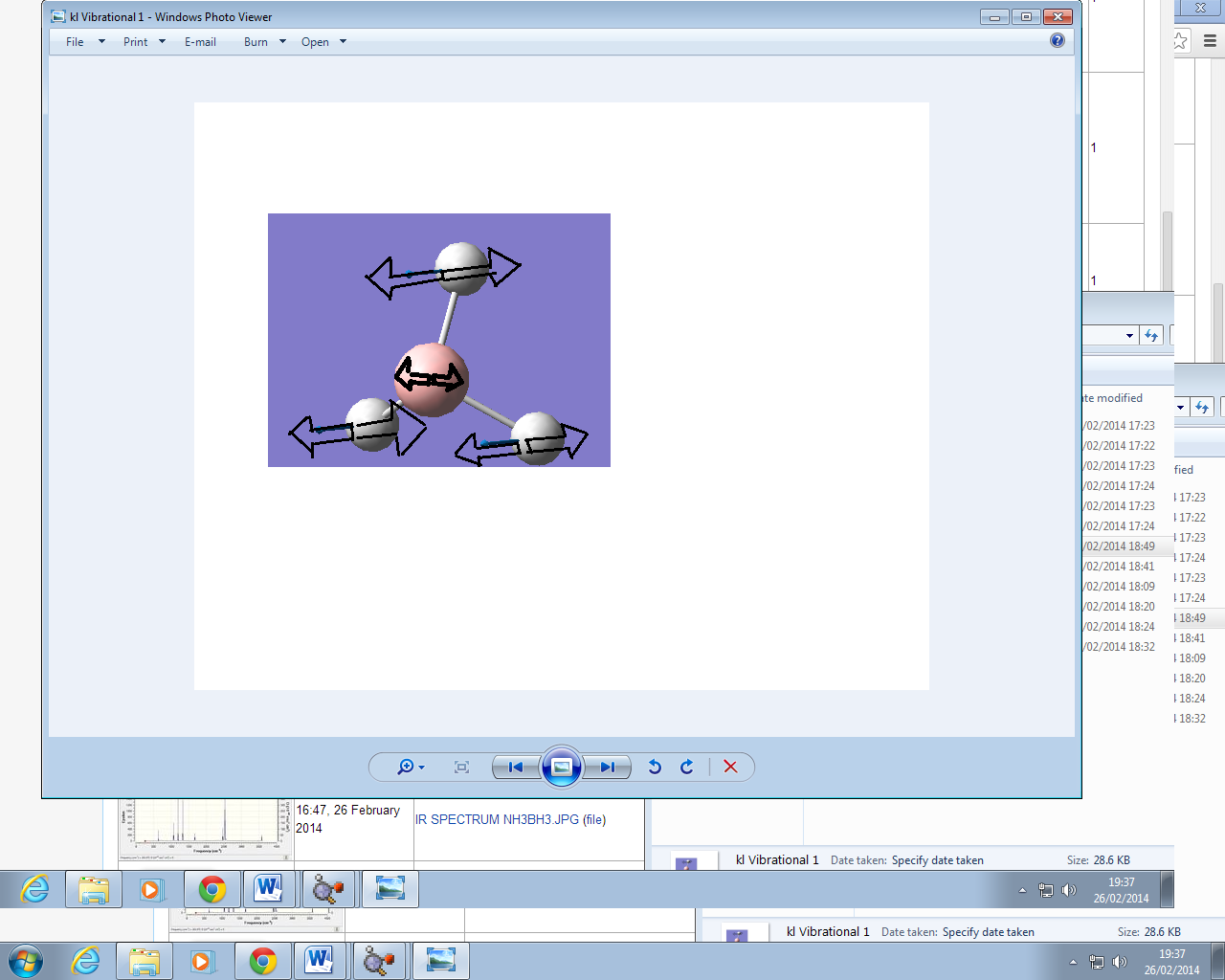The width and height of the screenshot is (1225, 980).
Task: Delete the photo with the red X
Action: click(730, 767)
